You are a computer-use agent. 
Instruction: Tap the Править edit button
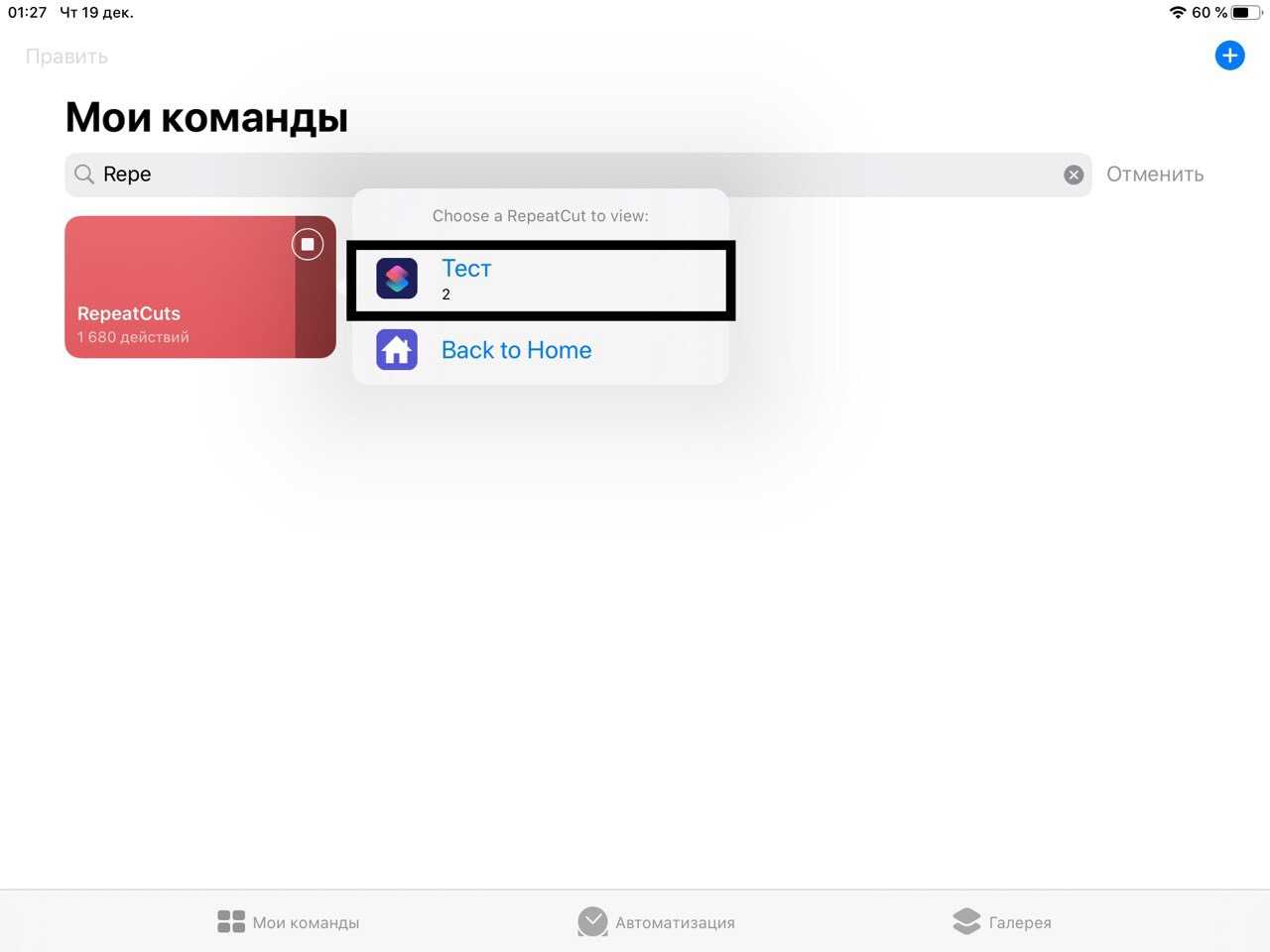tap(66, 57)
